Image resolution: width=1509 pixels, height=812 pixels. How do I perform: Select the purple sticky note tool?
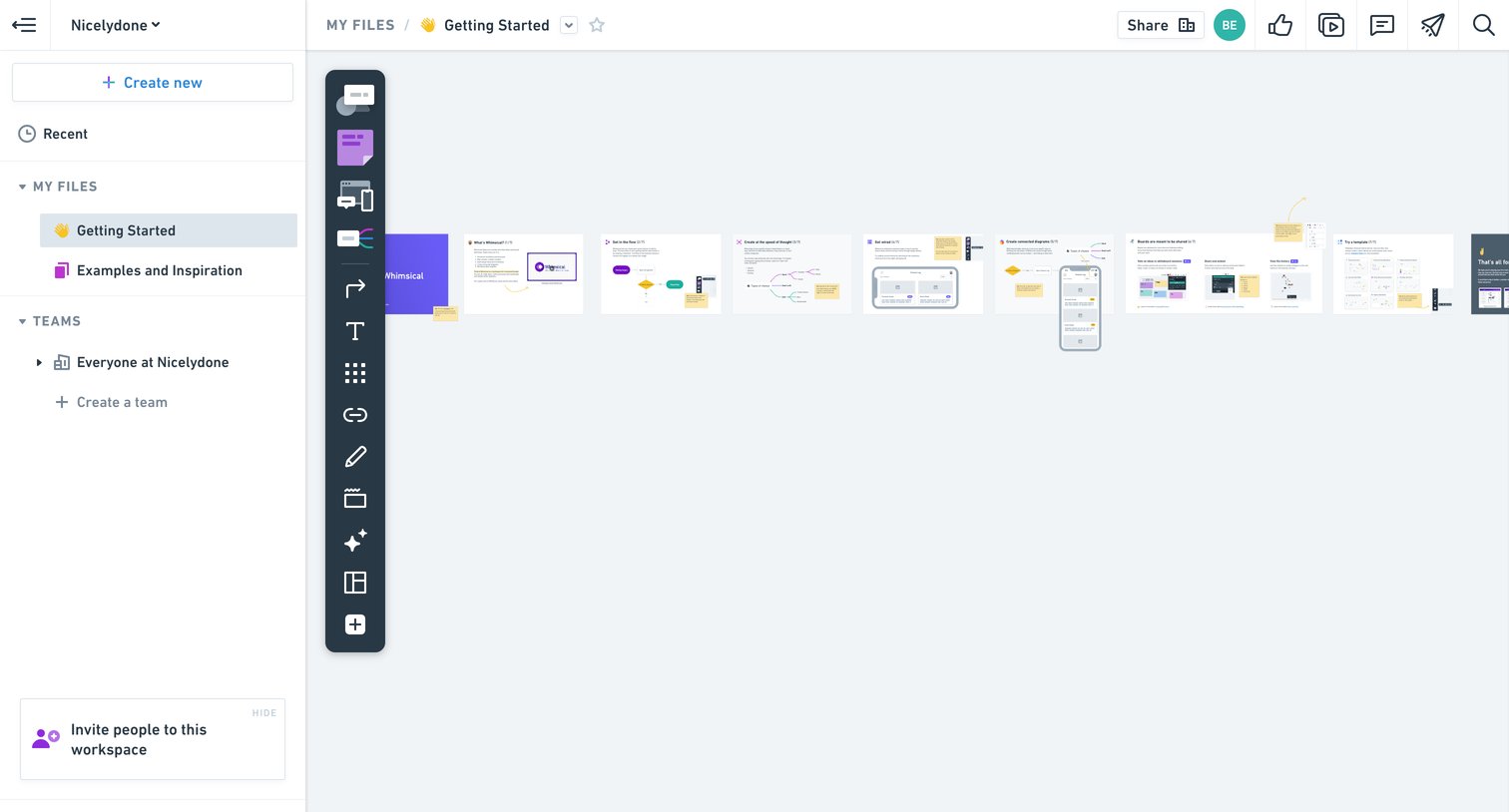355,148
